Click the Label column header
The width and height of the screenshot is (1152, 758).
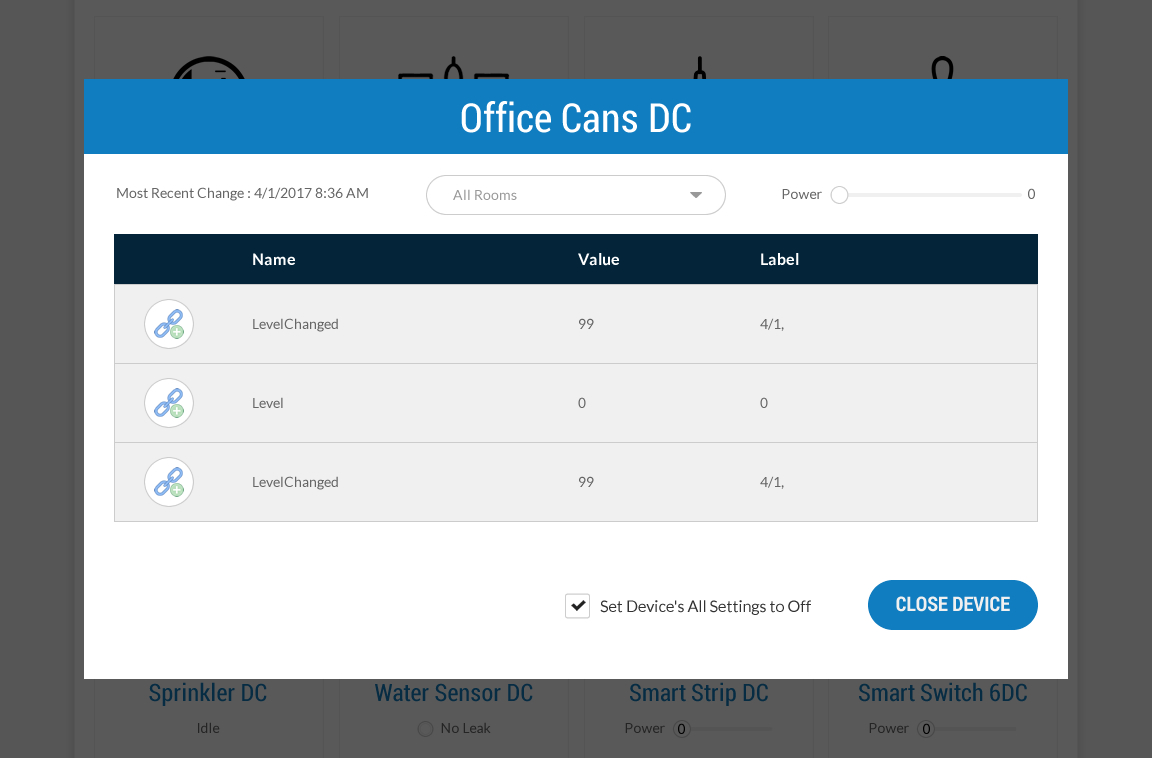click(779, 259)
